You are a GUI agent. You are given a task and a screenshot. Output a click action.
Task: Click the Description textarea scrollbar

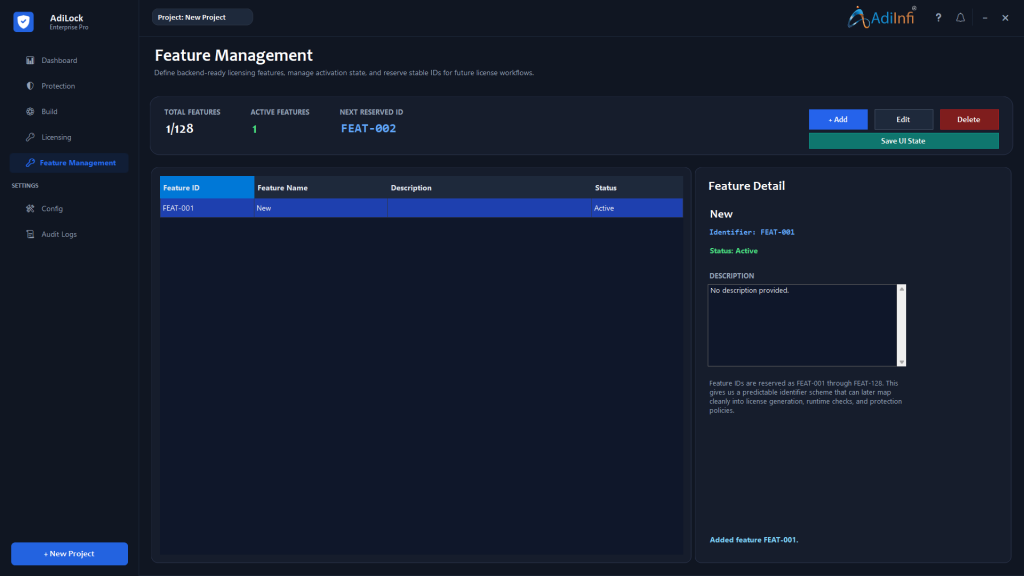tap(902, 325)
